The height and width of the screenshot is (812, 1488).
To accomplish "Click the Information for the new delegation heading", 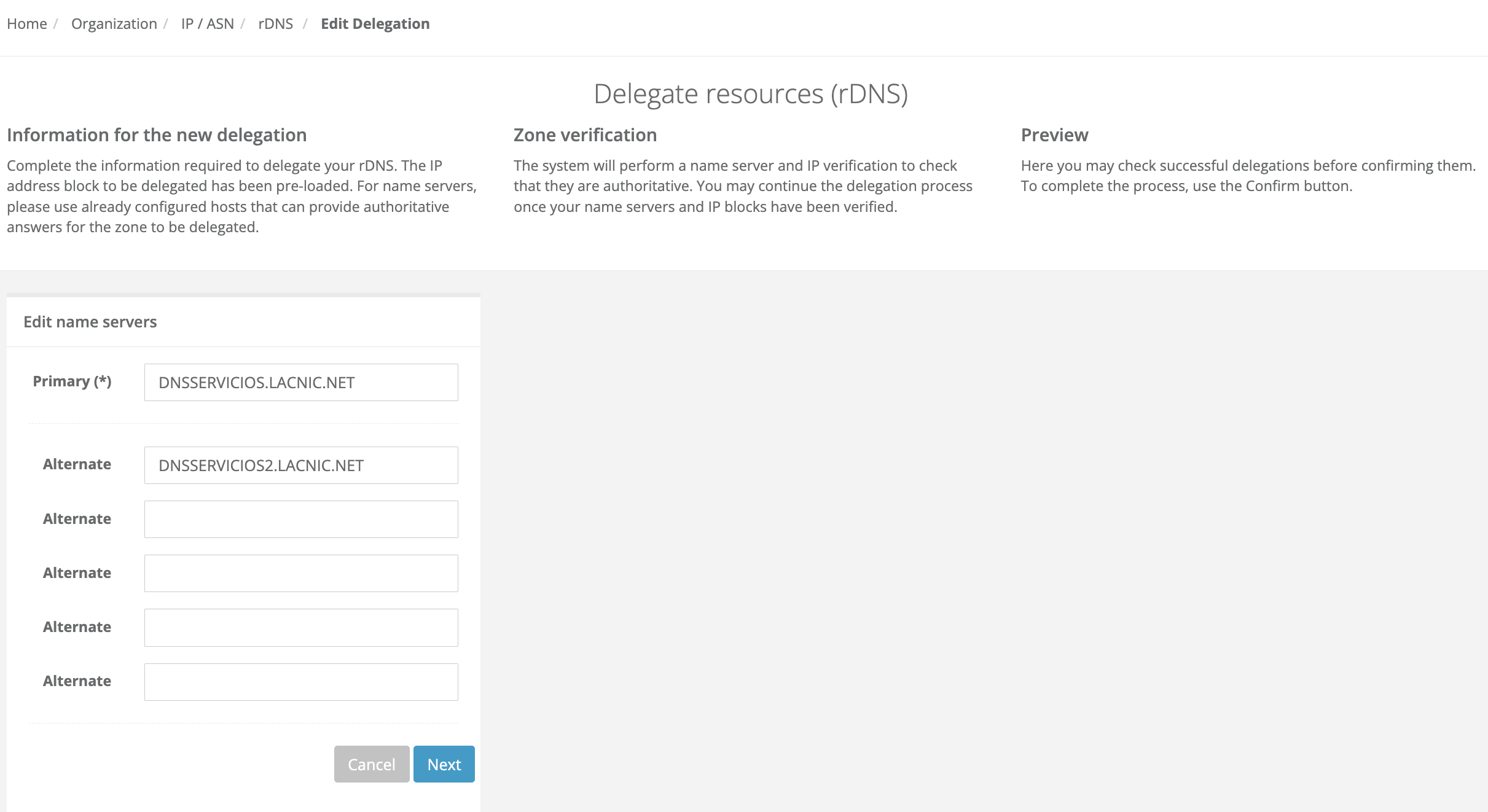I will 157,135.
